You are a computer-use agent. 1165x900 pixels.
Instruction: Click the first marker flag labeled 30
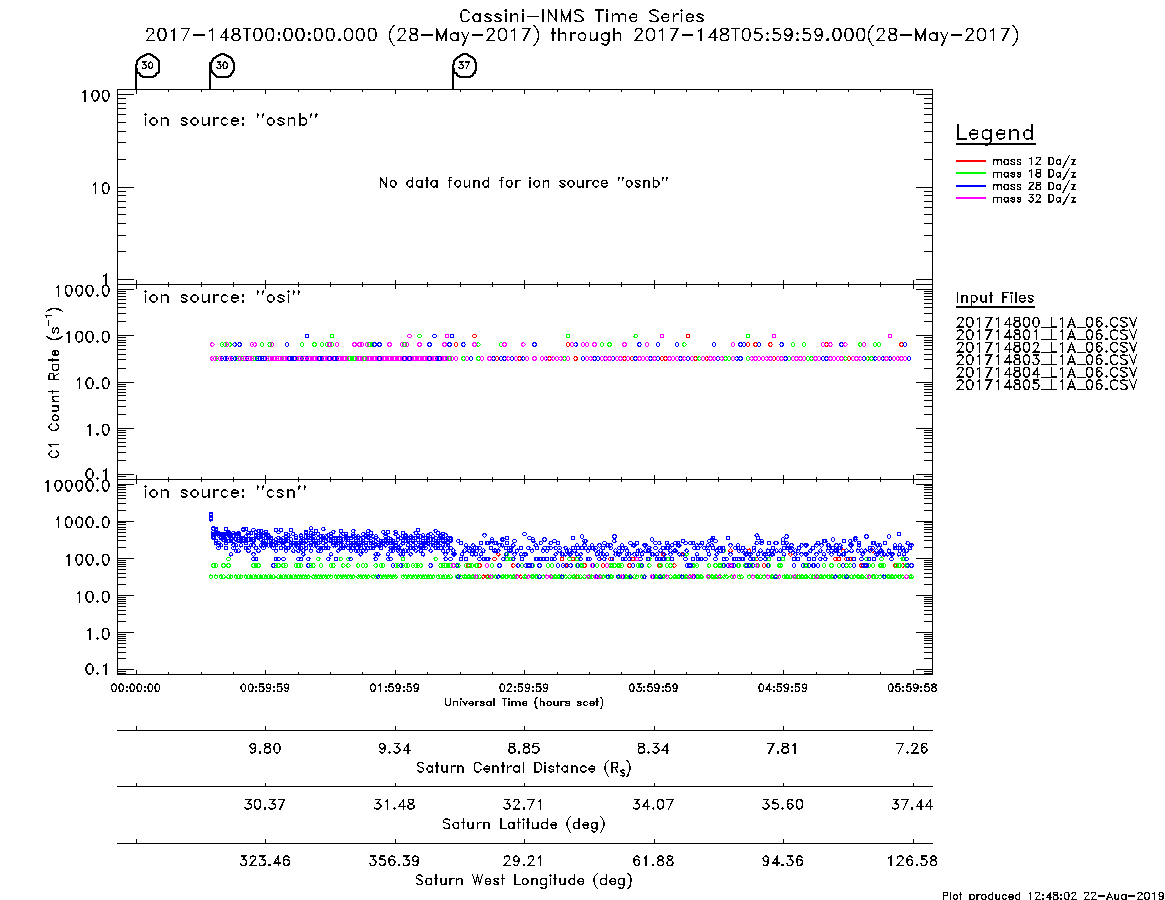click(148, 65)
